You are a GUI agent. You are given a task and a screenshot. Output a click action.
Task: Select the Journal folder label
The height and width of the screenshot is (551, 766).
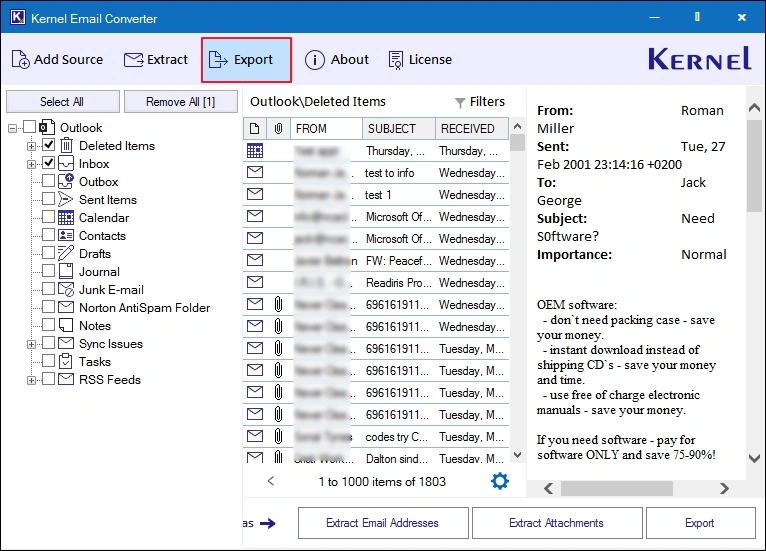[x=99, y=272]
